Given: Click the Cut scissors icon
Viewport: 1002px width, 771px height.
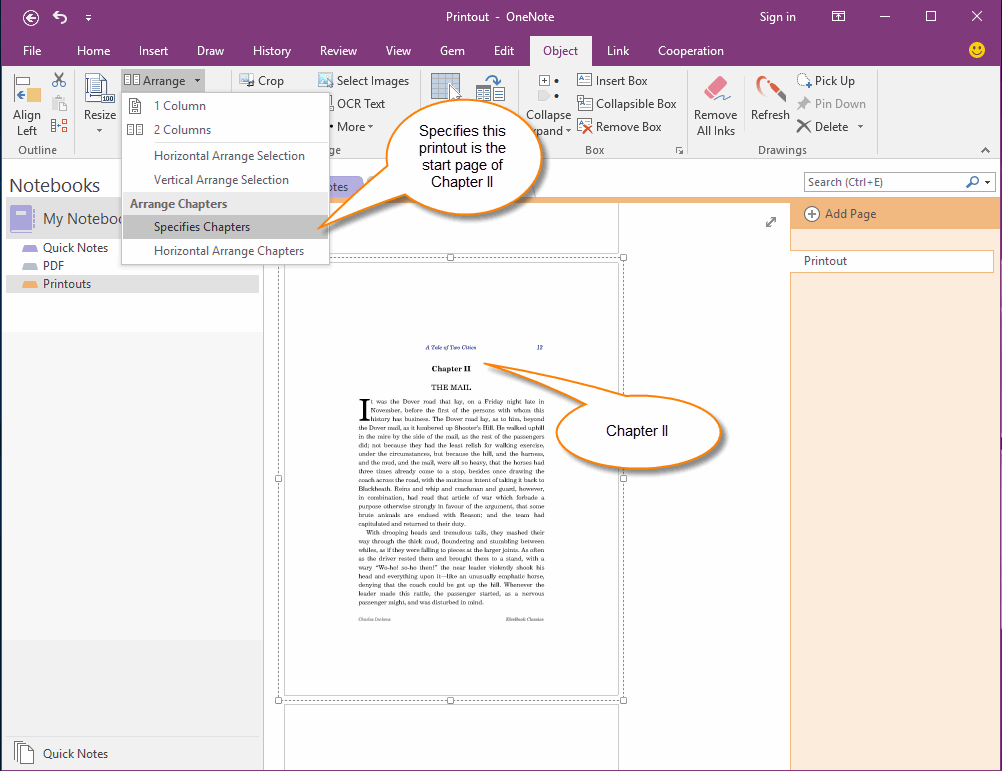Looking at the screenshot, I should coord(59,80).
